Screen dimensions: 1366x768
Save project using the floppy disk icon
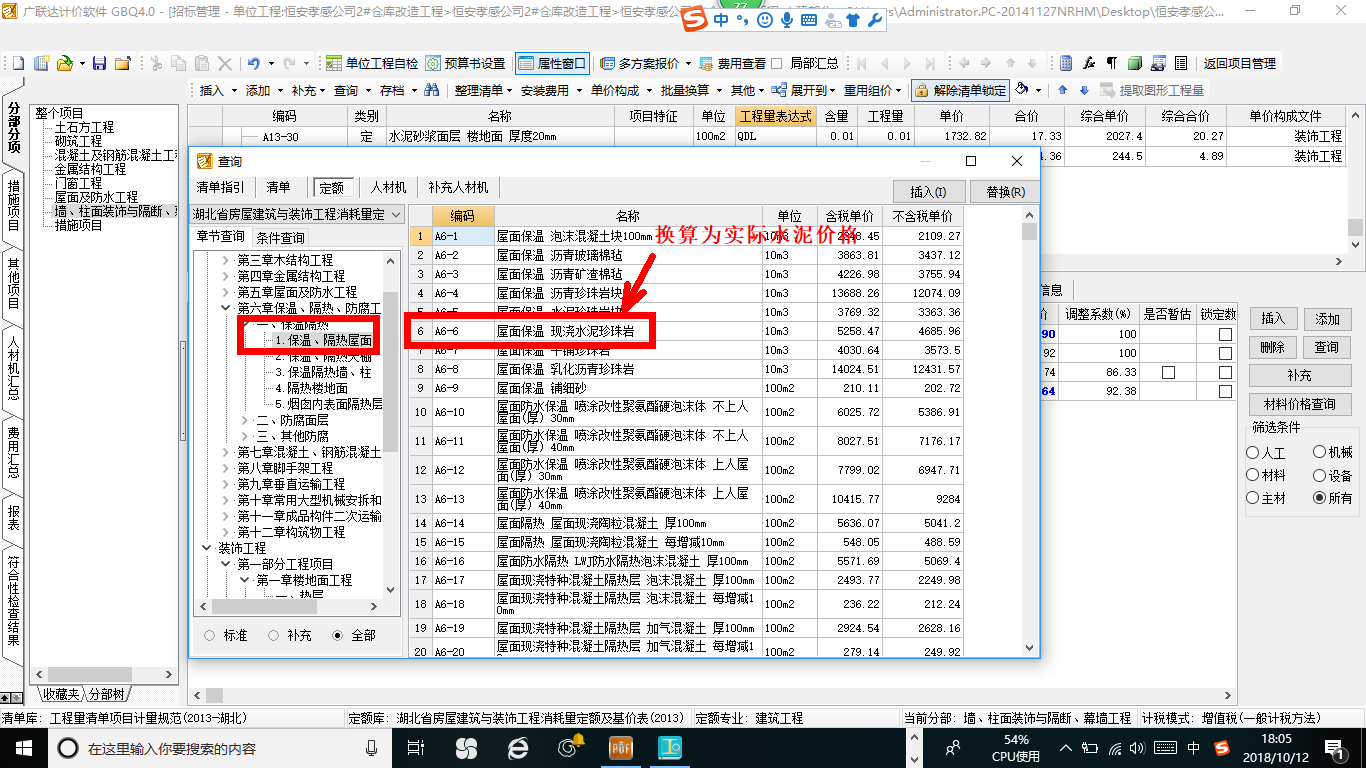pos(99,63)
